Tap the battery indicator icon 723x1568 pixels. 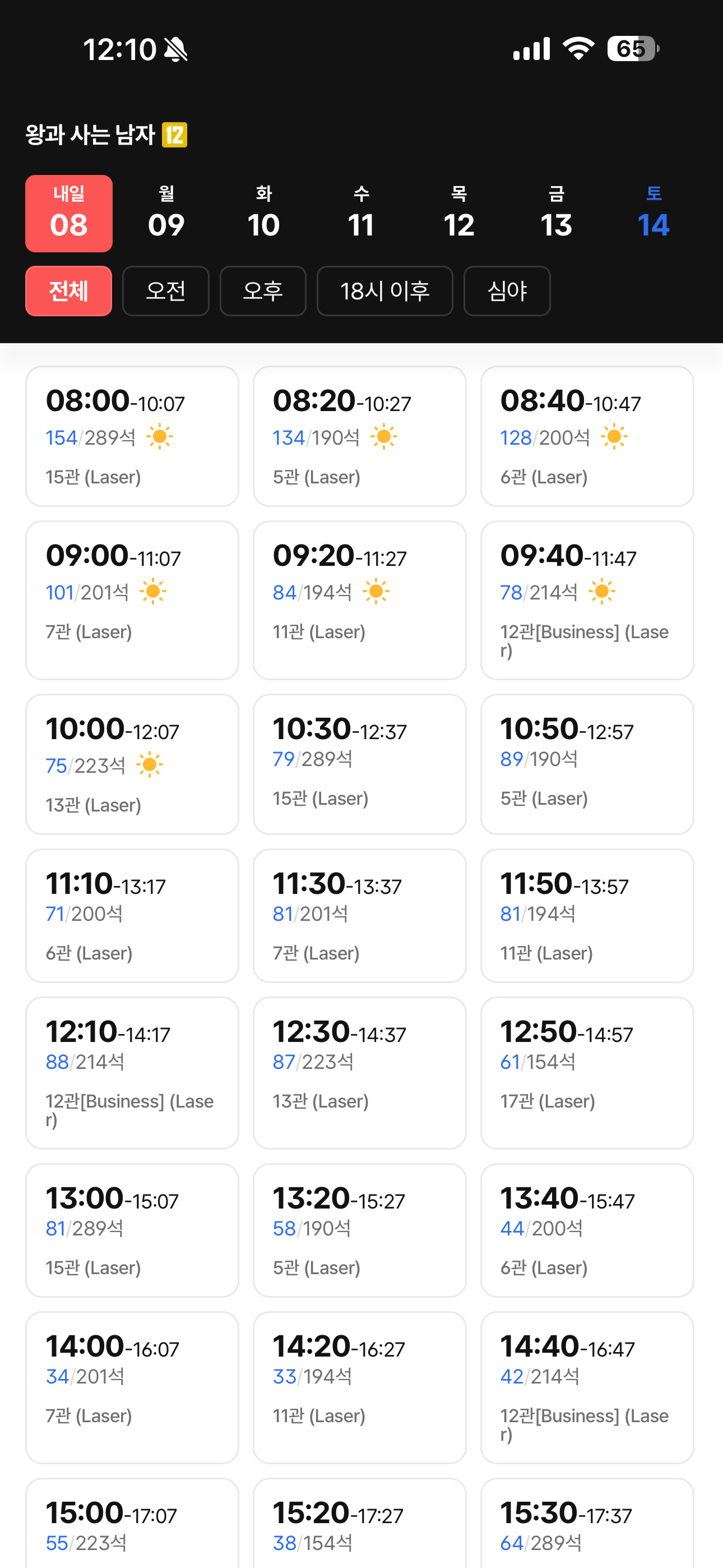pos(633,49)
